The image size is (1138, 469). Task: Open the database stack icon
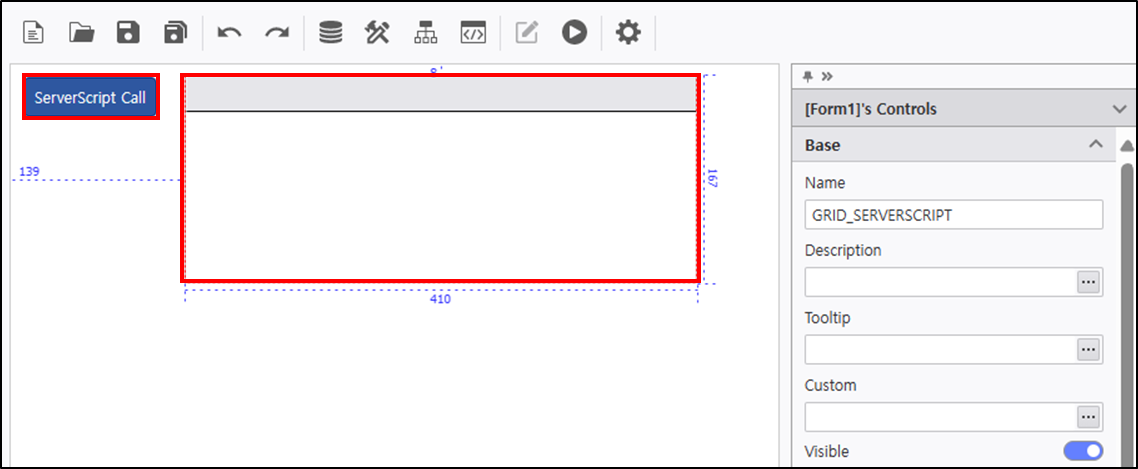331,33
